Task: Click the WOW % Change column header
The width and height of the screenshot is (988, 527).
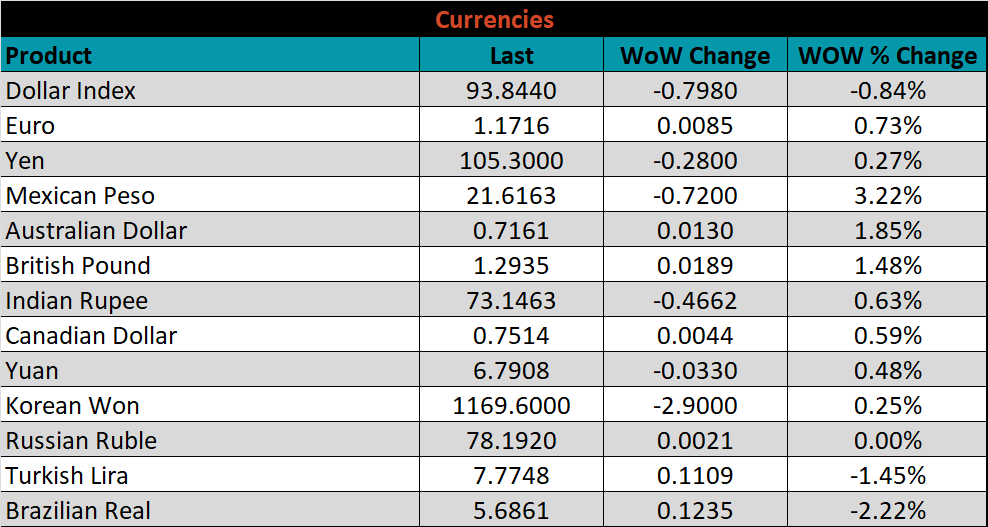Action: (x=887, y=56)
